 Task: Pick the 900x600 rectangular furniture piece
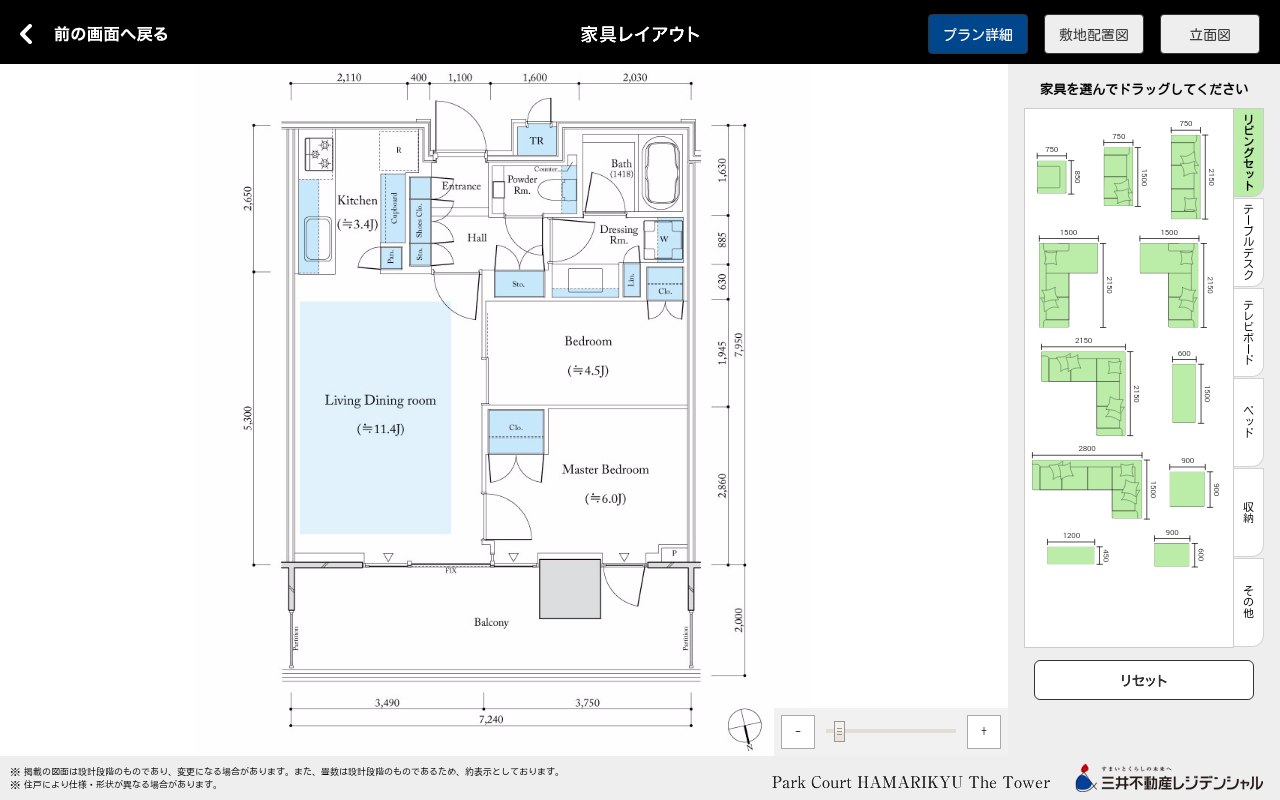pos(1172,555)
